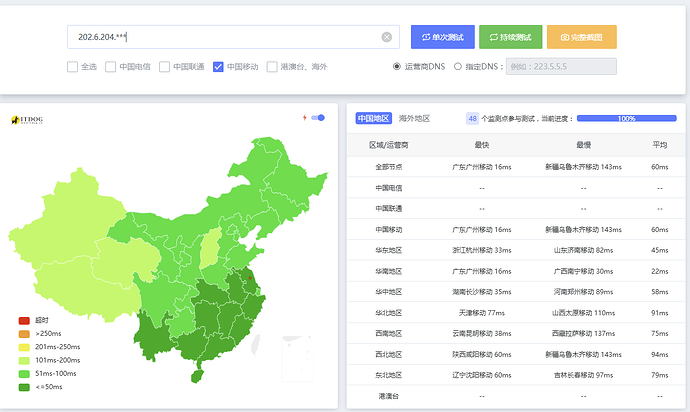This screenshot has width=690, height=412.
Task: Click the custom DNS input field
Action: [559, 67]
